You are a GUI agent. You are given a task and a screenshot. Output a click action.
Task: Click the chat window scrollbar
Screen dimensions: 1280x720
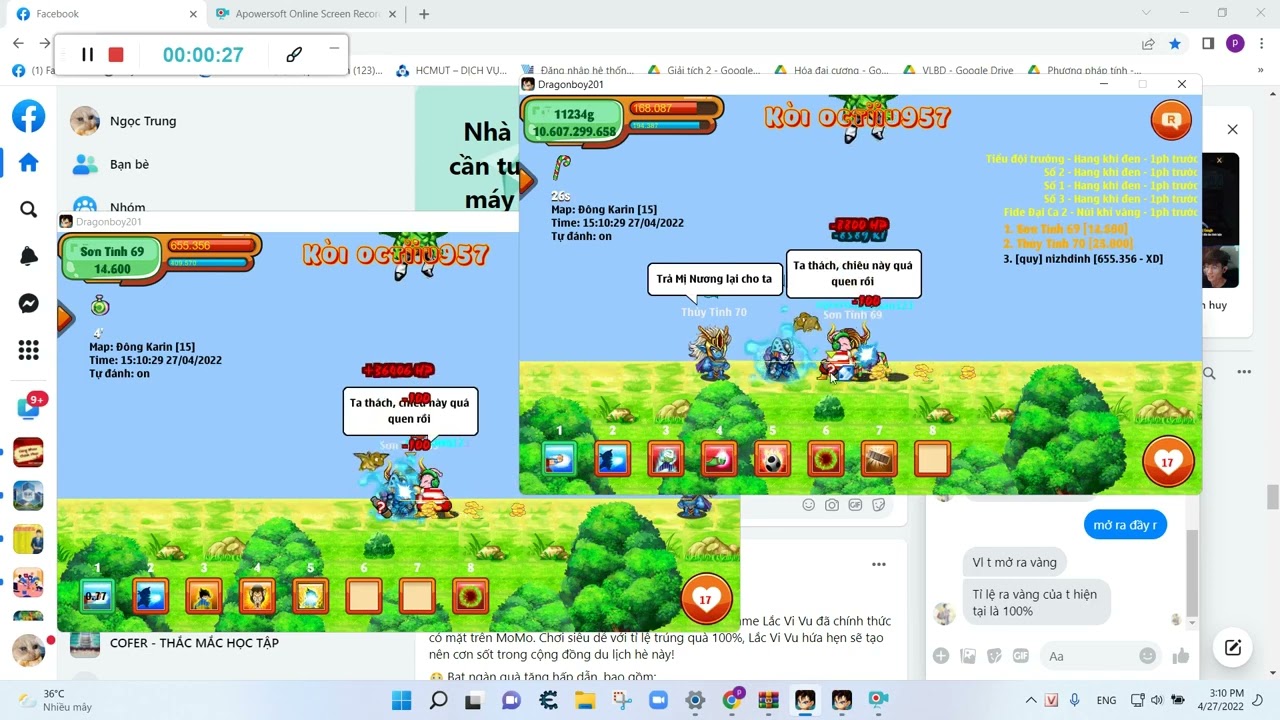(1191, 571)
